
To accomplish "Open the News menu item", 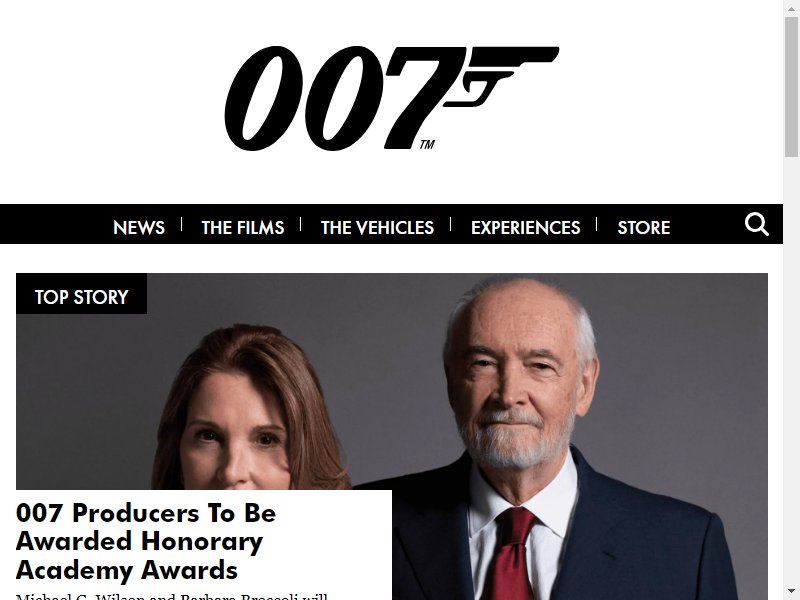I will point(139,227).
